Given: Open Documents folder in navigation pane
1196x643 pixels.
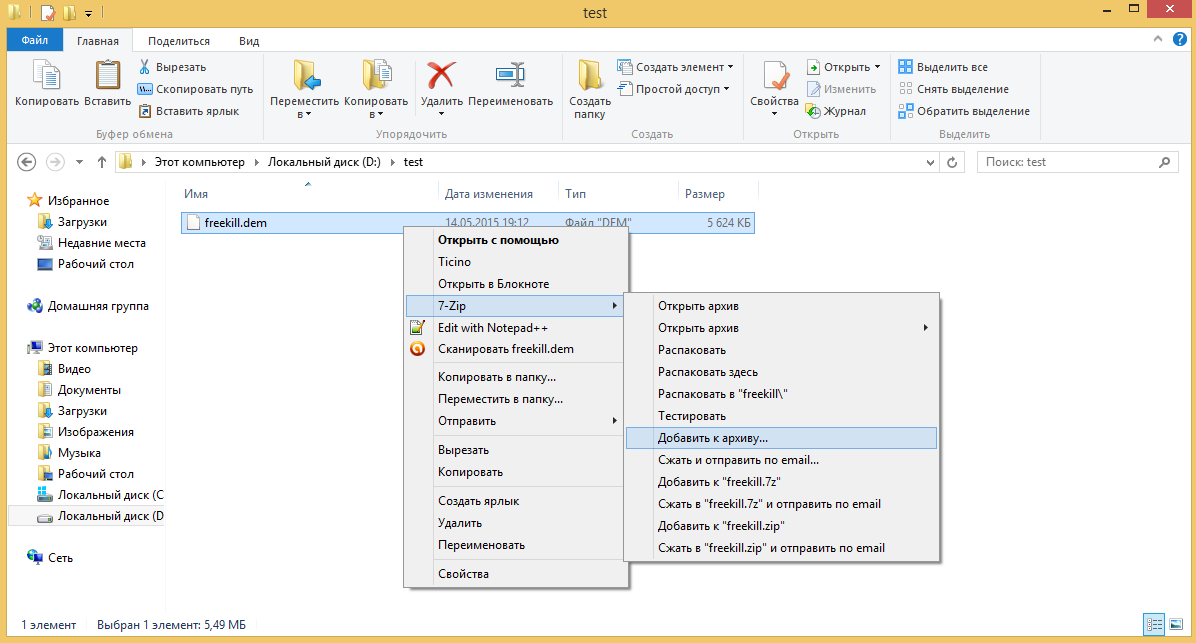Looking at the screenshot, I should (x=89, y=390).
